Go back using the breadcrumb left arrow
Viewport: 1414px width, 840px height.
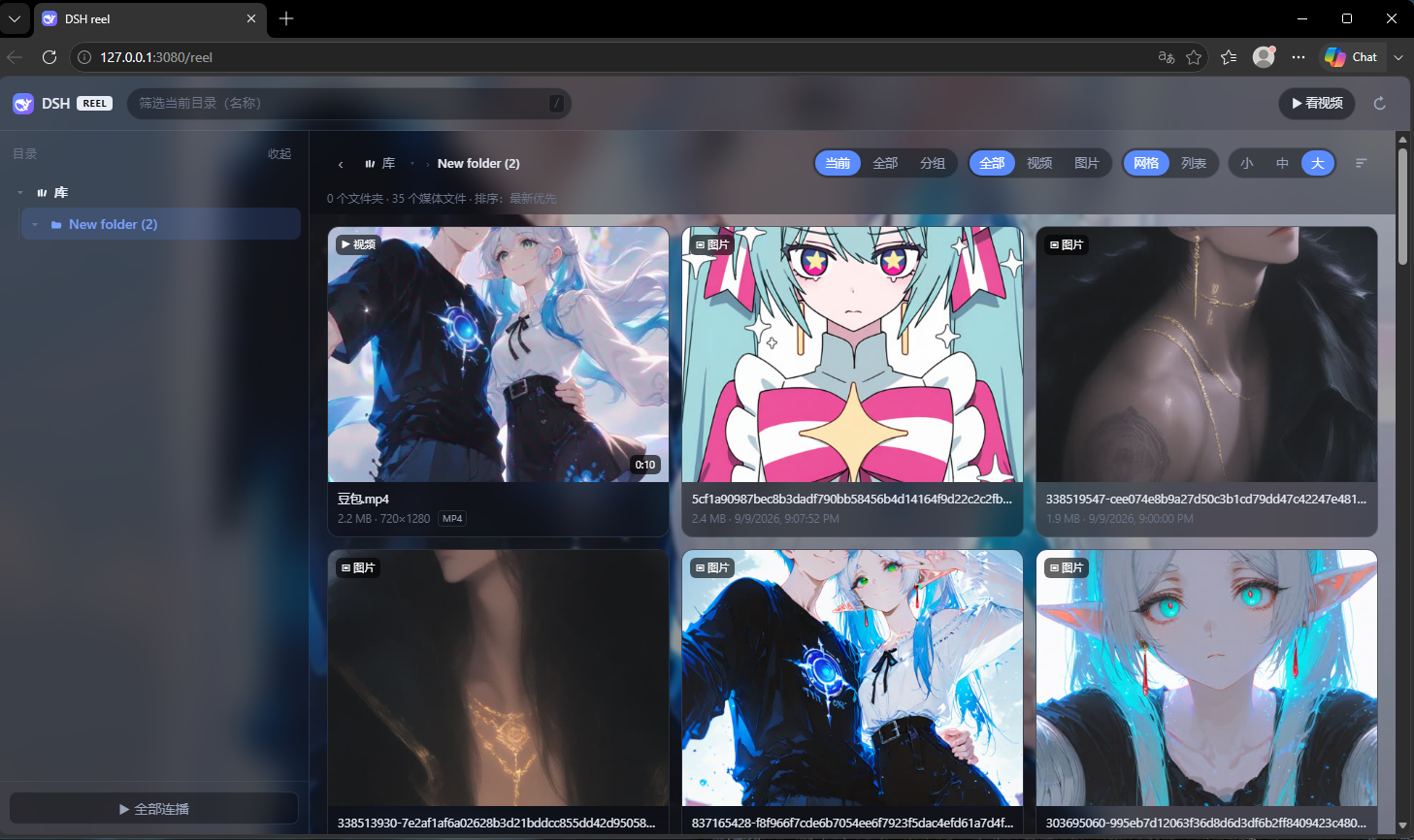(x=341, y=164)
